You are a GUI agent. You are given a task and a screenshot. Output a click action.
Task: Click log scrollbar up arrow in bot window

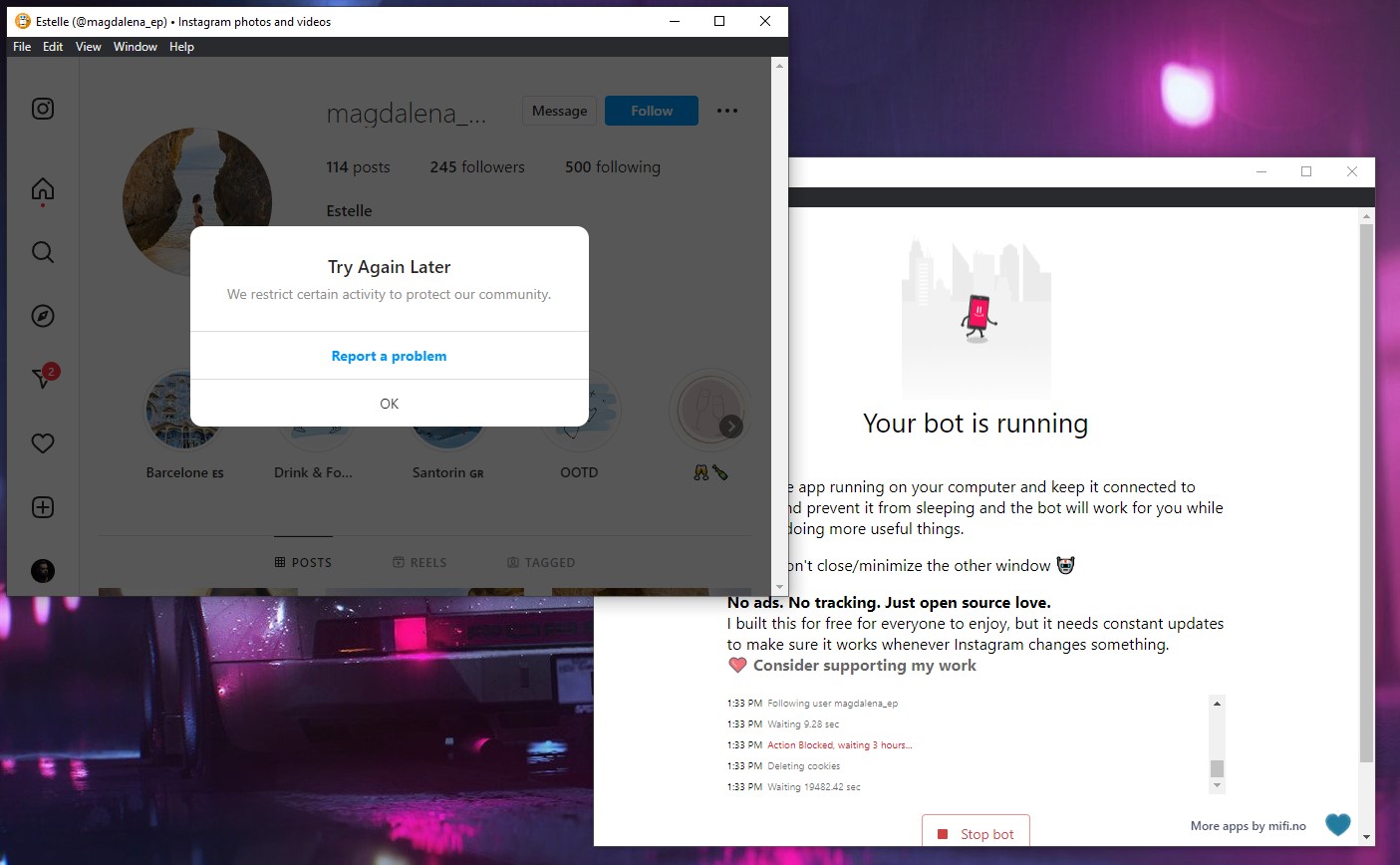coord(1217,704)
